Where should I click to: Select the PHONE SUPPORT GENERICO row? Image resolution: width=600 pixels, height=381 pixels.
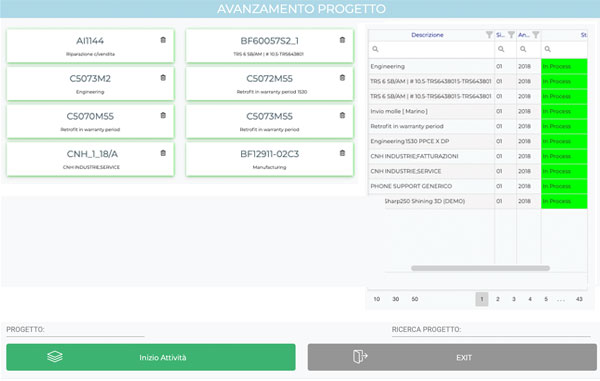click(478, 186)
